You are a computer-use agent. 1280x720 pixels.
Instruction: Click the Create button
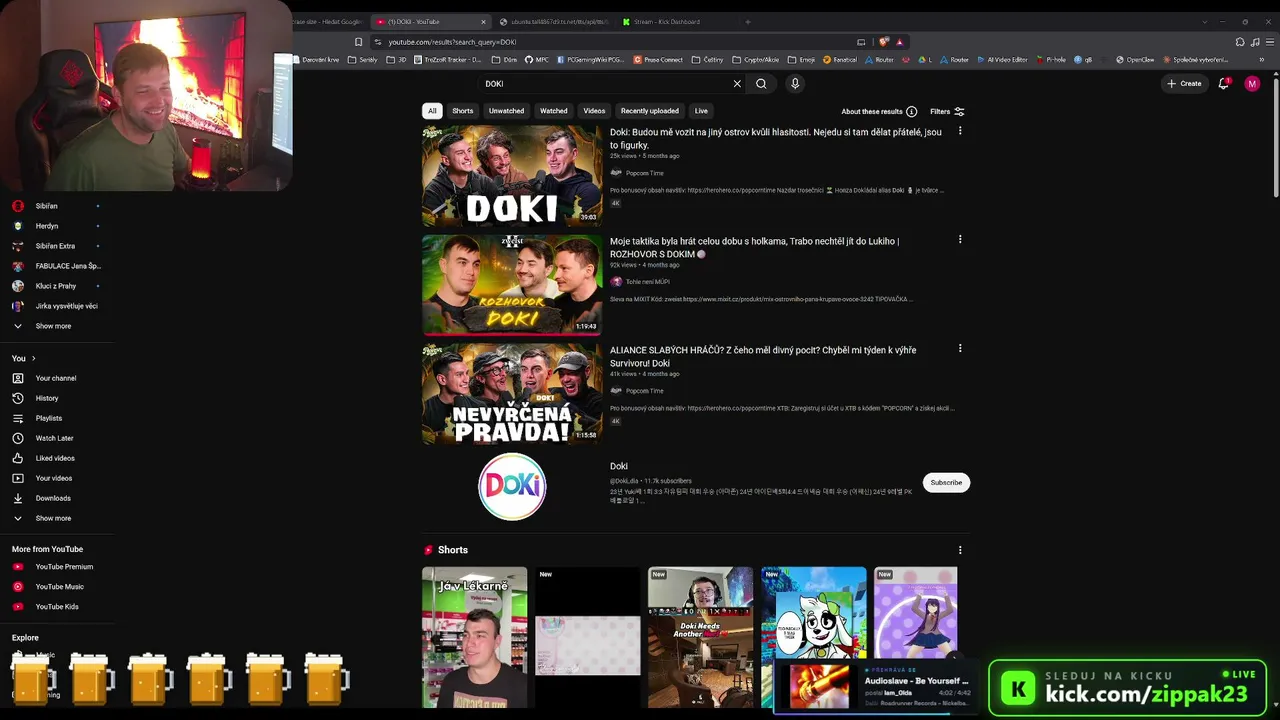[1185, 84]
